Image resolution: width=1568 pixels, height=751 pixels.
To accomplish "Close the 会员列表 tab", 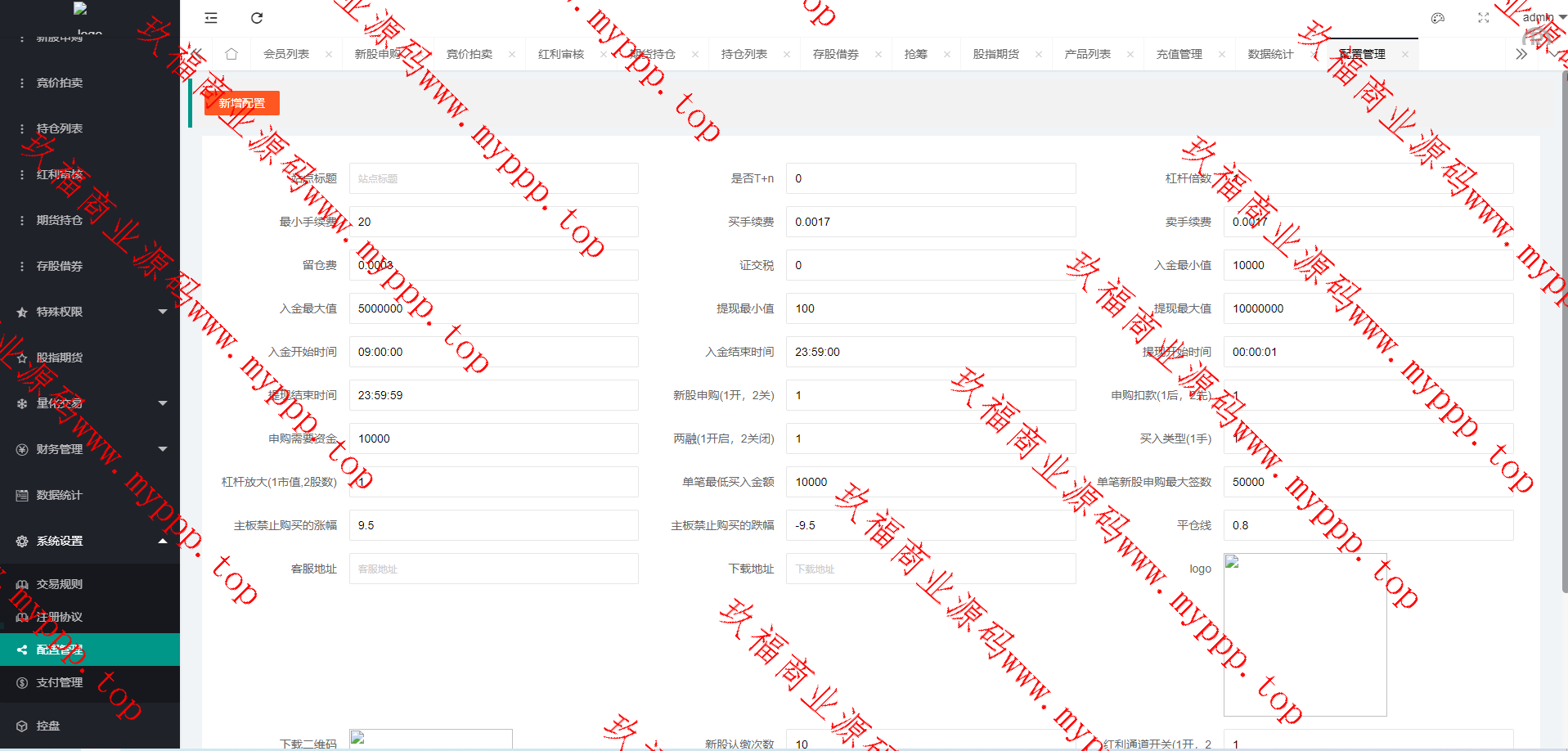I will pos(329,55).
